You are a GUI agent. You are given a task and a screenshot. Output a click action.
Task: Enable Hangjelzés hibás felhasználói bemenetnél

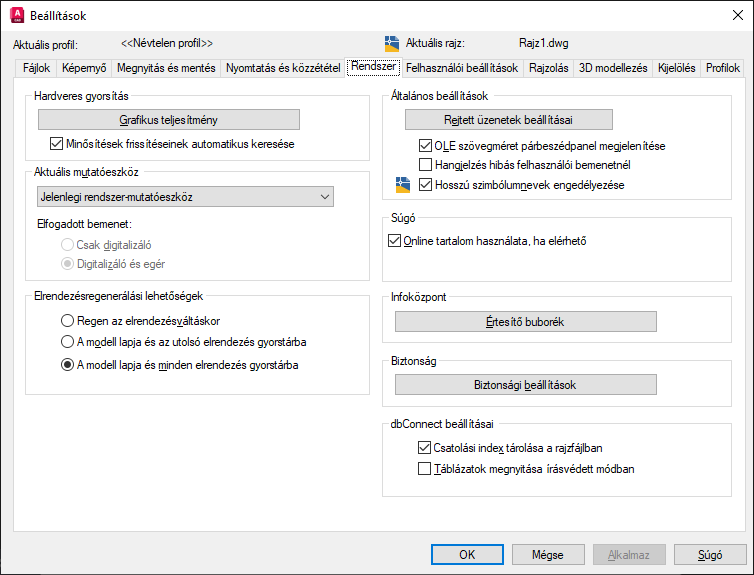pyautogui.click(x=426, y=165)
